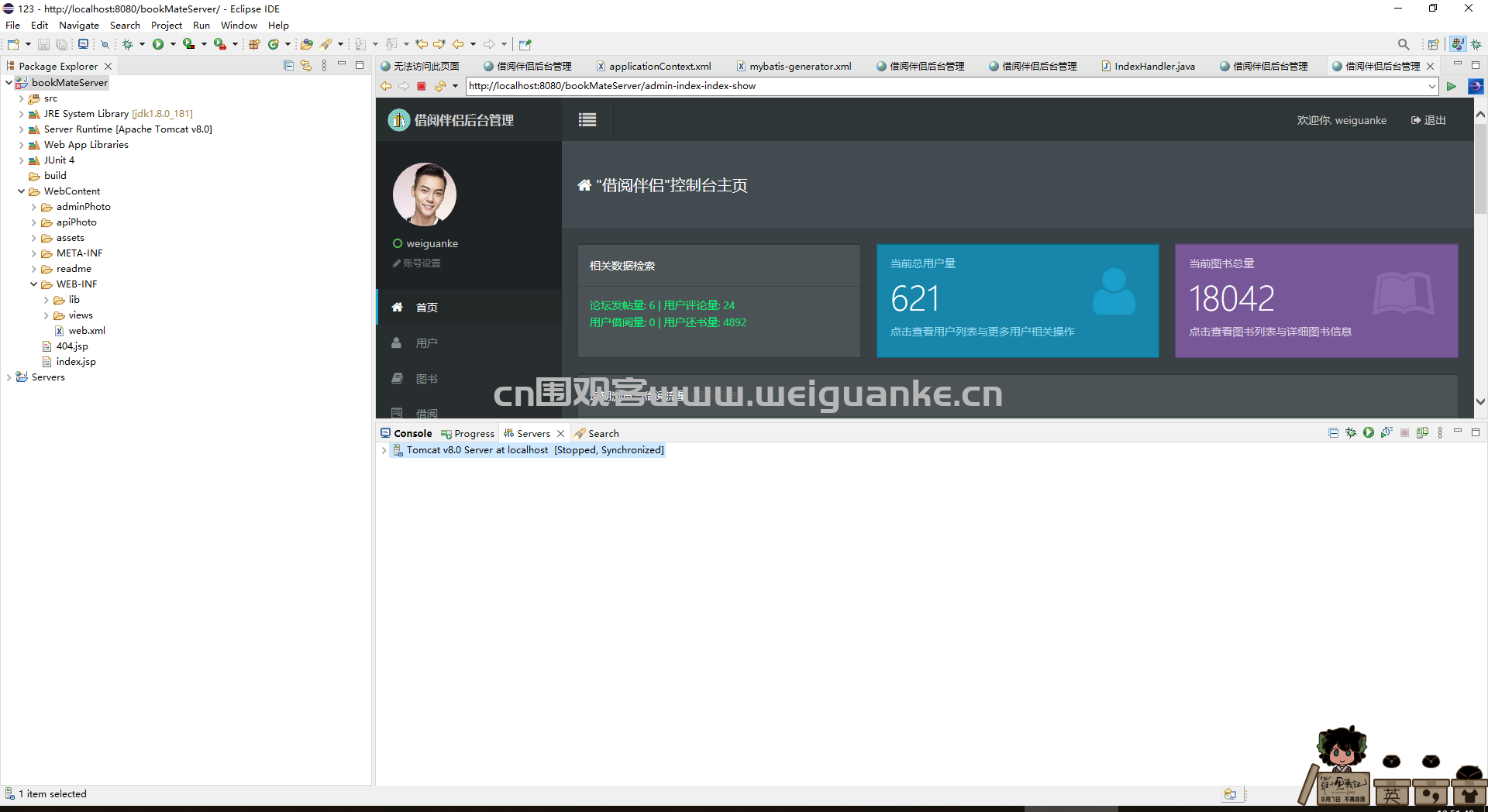
Task: Start the server in Servers view
Action: [x=1369, y=432]
